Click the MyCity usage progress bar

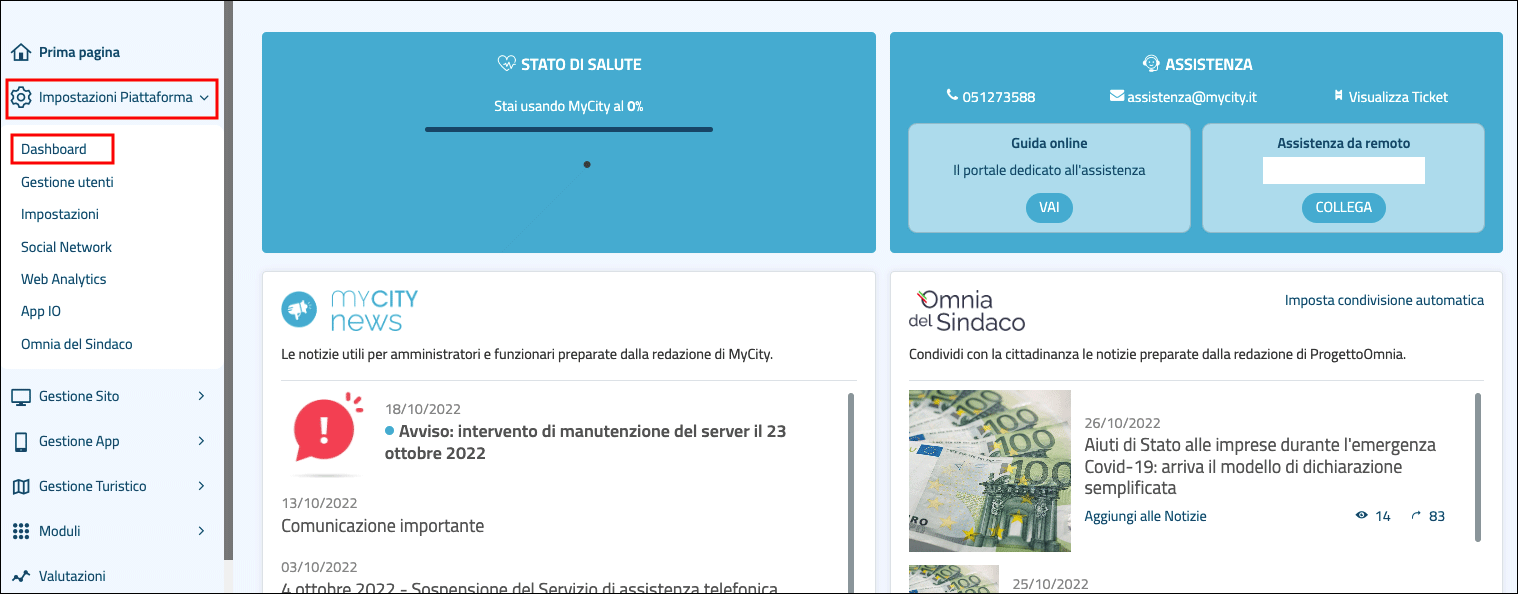tap(568, 129)
